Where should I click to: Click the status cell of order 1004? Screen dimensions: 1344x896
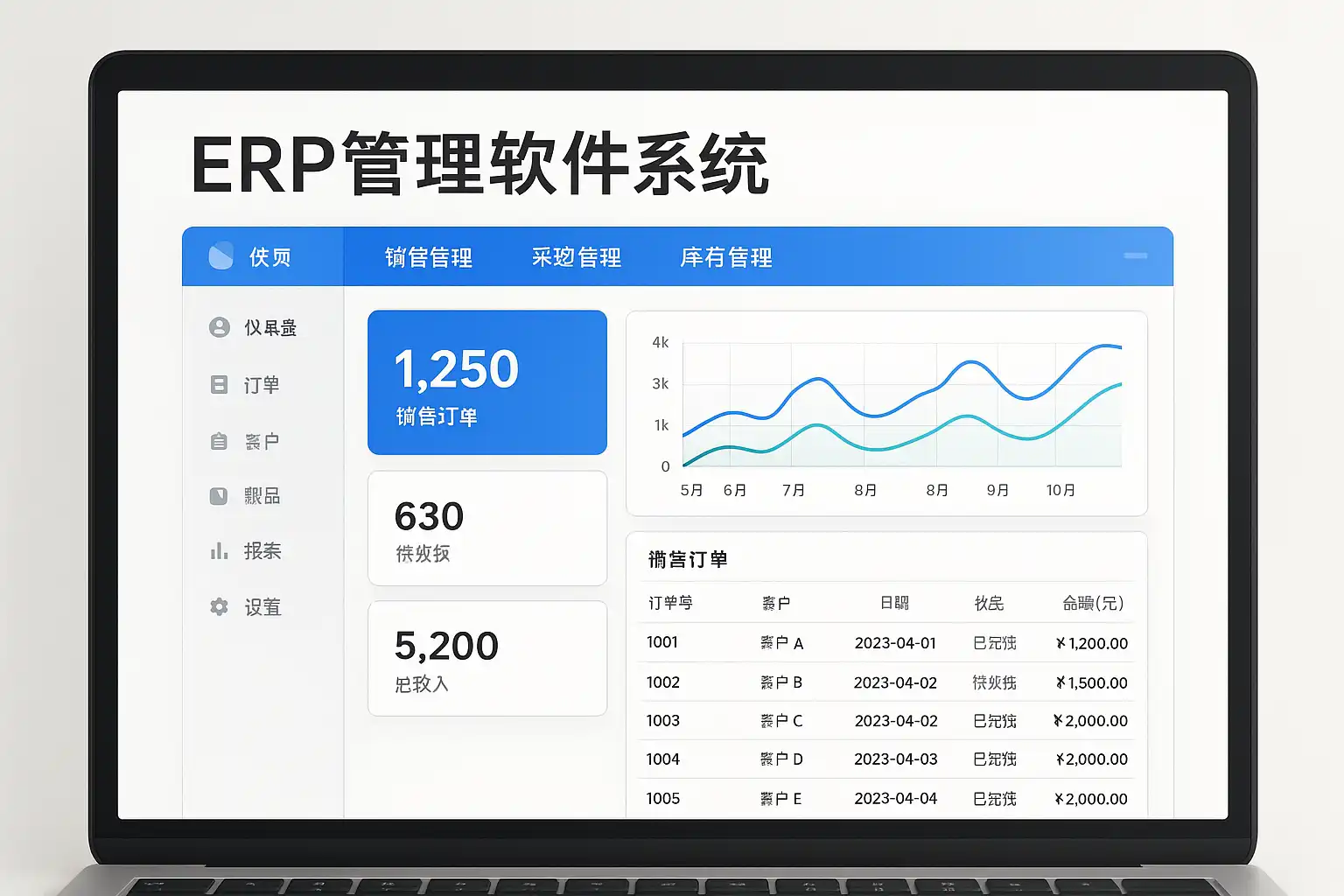tap(995, 759)
